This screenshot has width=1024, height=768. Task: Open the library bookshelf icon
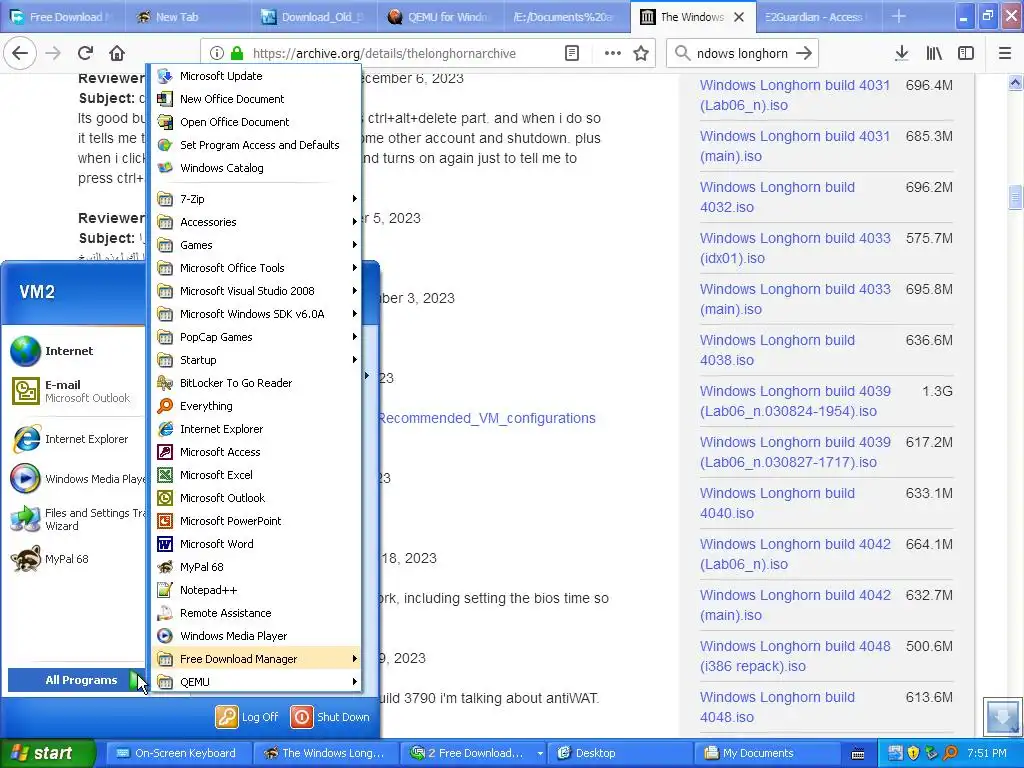[x=934, y=54]
